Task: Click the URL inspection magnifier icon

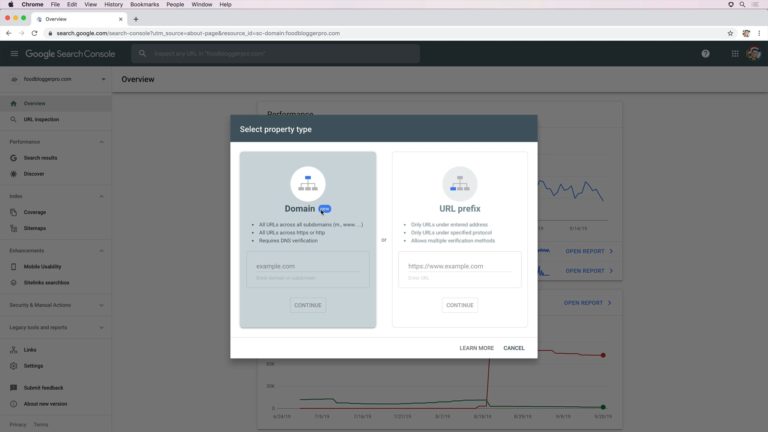Action: coord(13,120)
